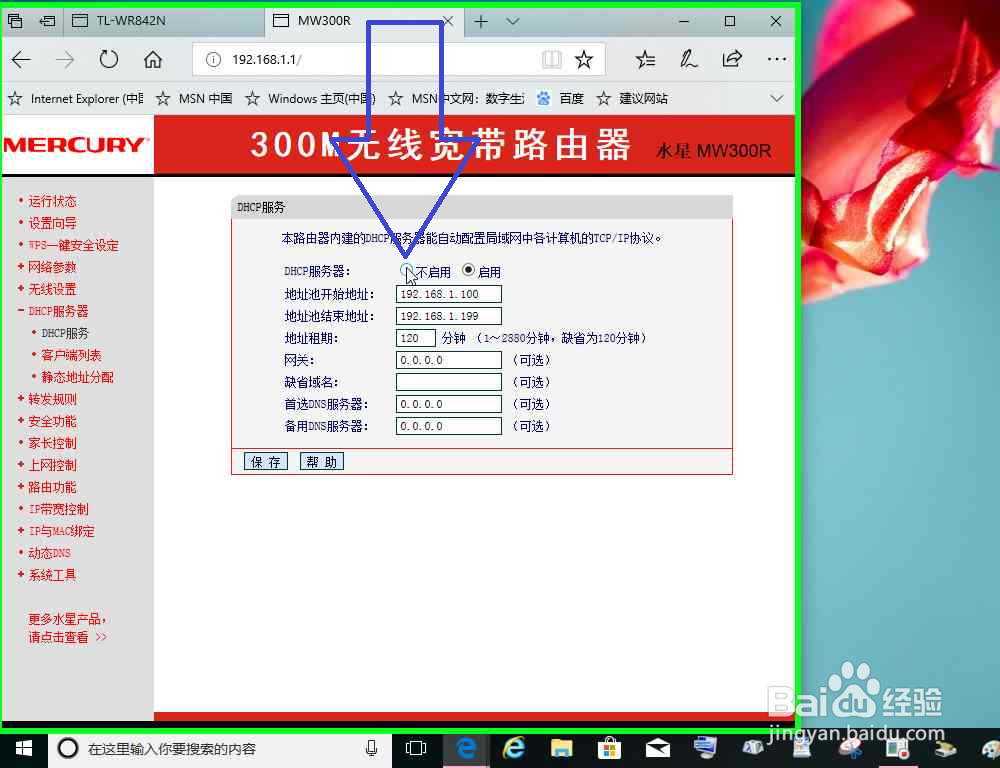The height and width of the screenshot is (768, 1000).
Task: Expand the favorites bar overflow chevron
Action: pyautogui.click(x=777, y=99)
